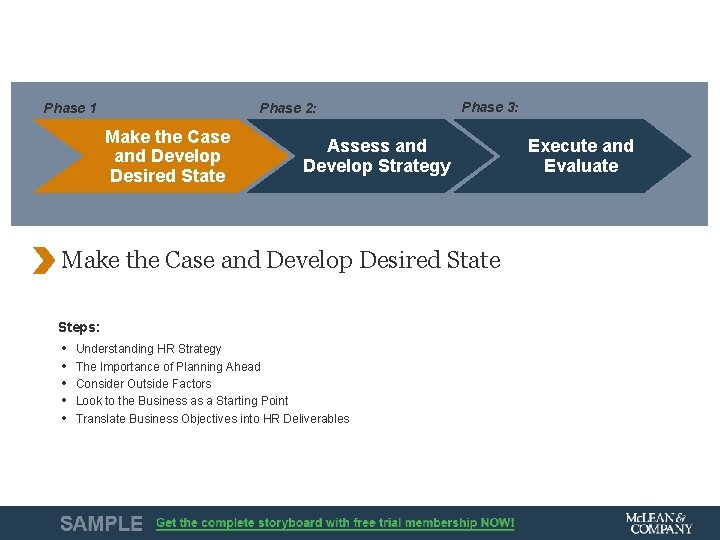Click the Phase 3: label

(490, 107)
